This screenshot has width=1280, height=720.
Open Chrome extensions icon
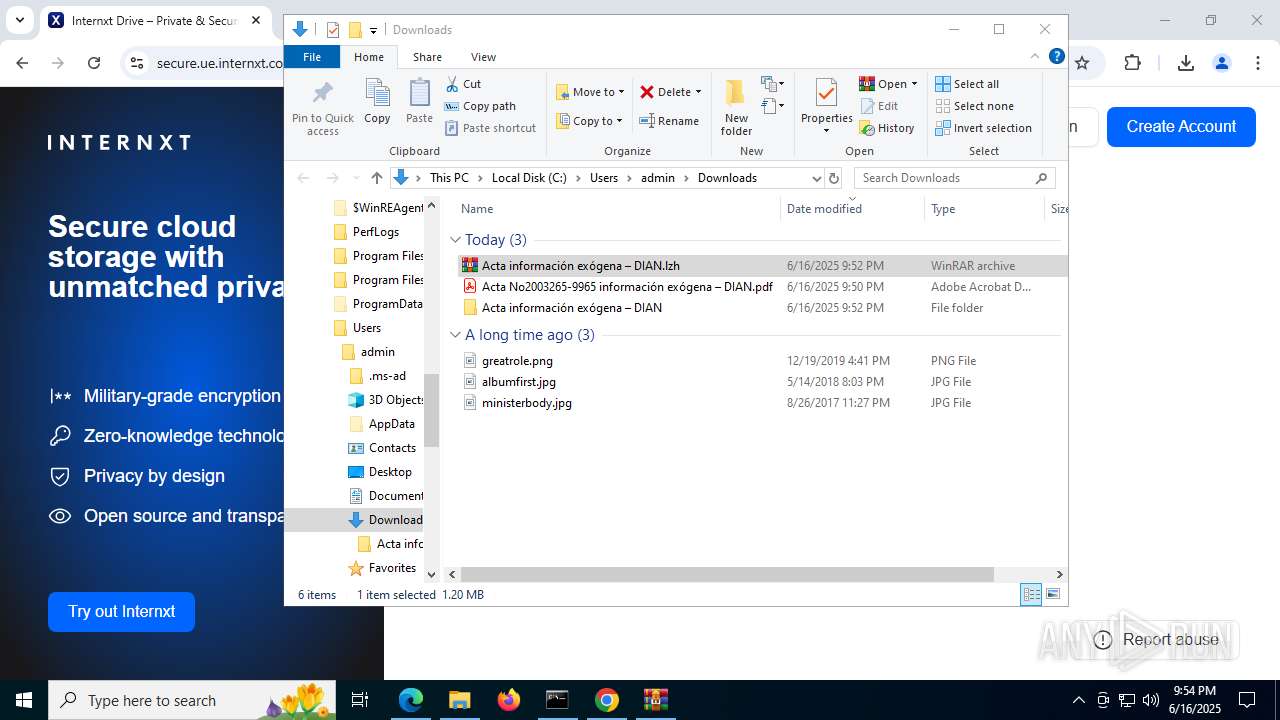pos(1132,63)
